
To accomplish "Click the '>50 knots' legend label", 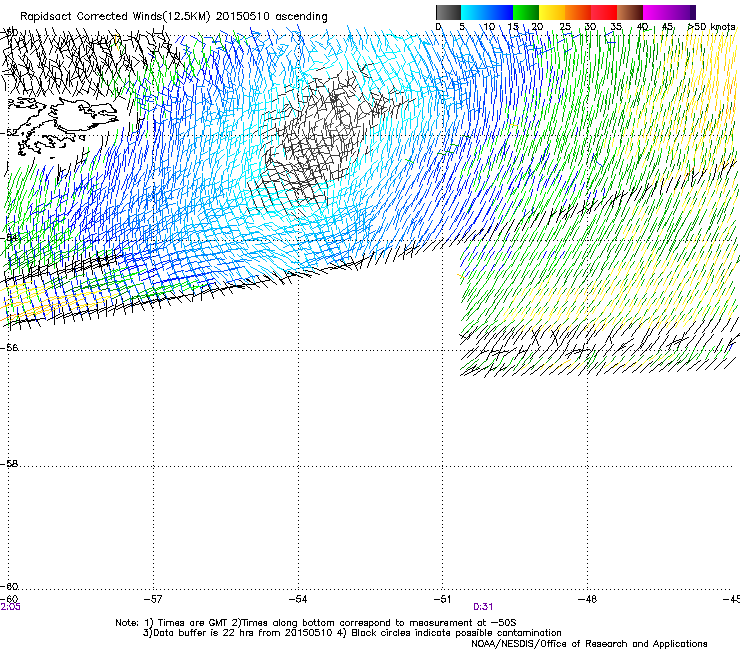I will 712,27.
